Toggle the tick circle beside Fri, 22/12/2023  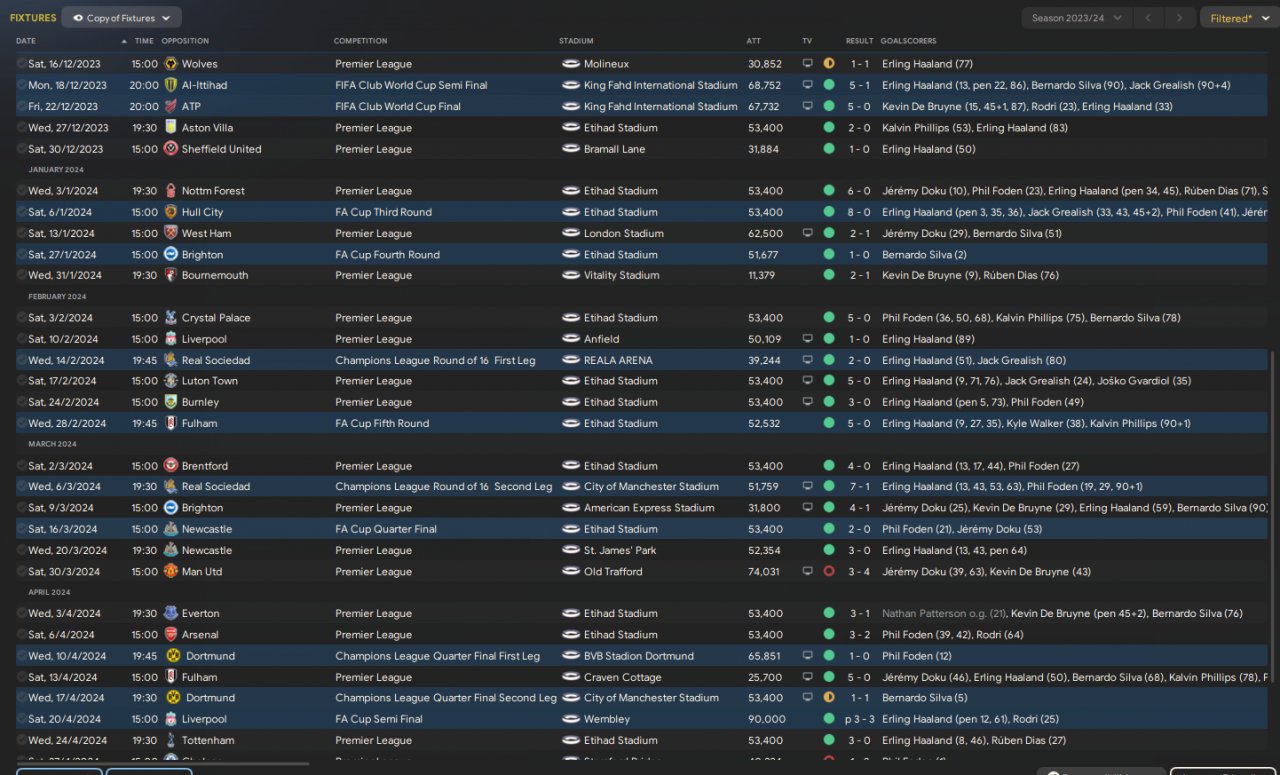22,106
